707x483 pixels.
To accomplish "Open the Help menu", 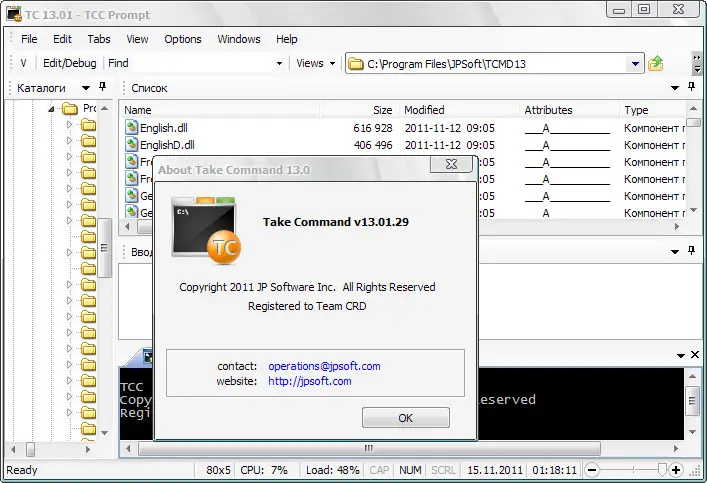I will tap(287, 39).
